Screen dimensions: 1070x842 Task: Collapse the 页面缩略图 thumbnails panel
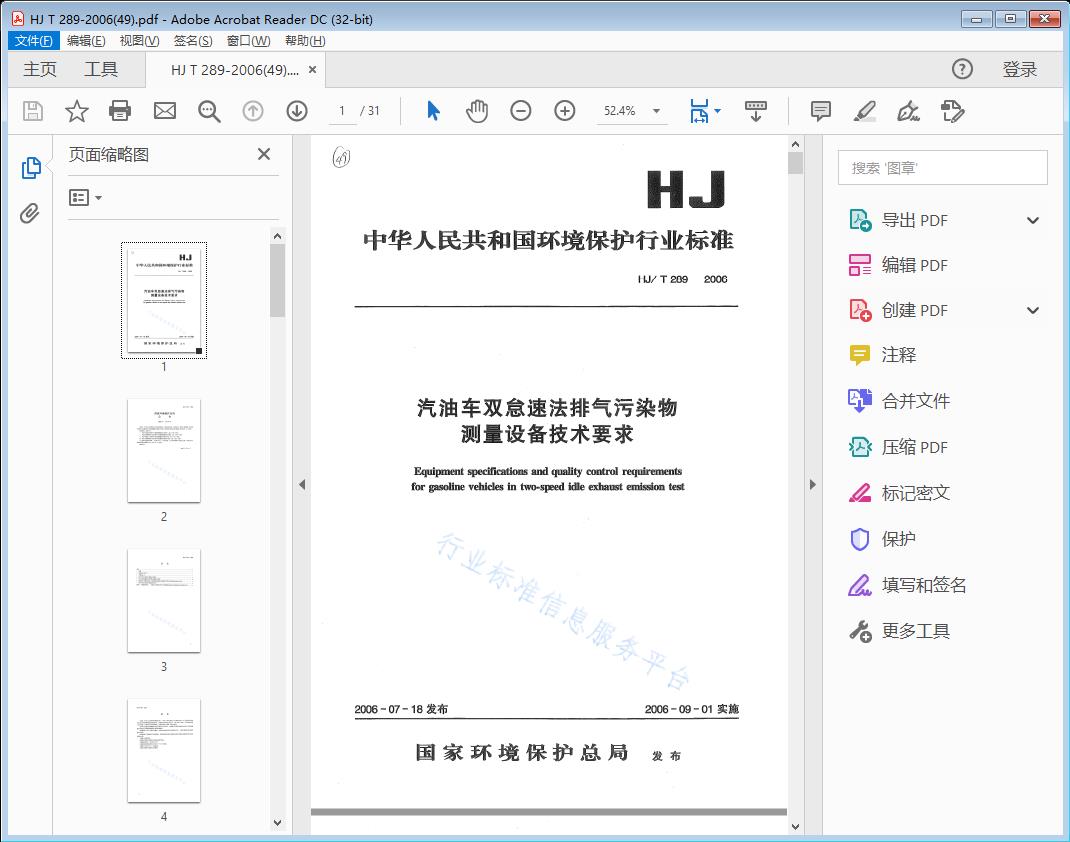[263, 154]
